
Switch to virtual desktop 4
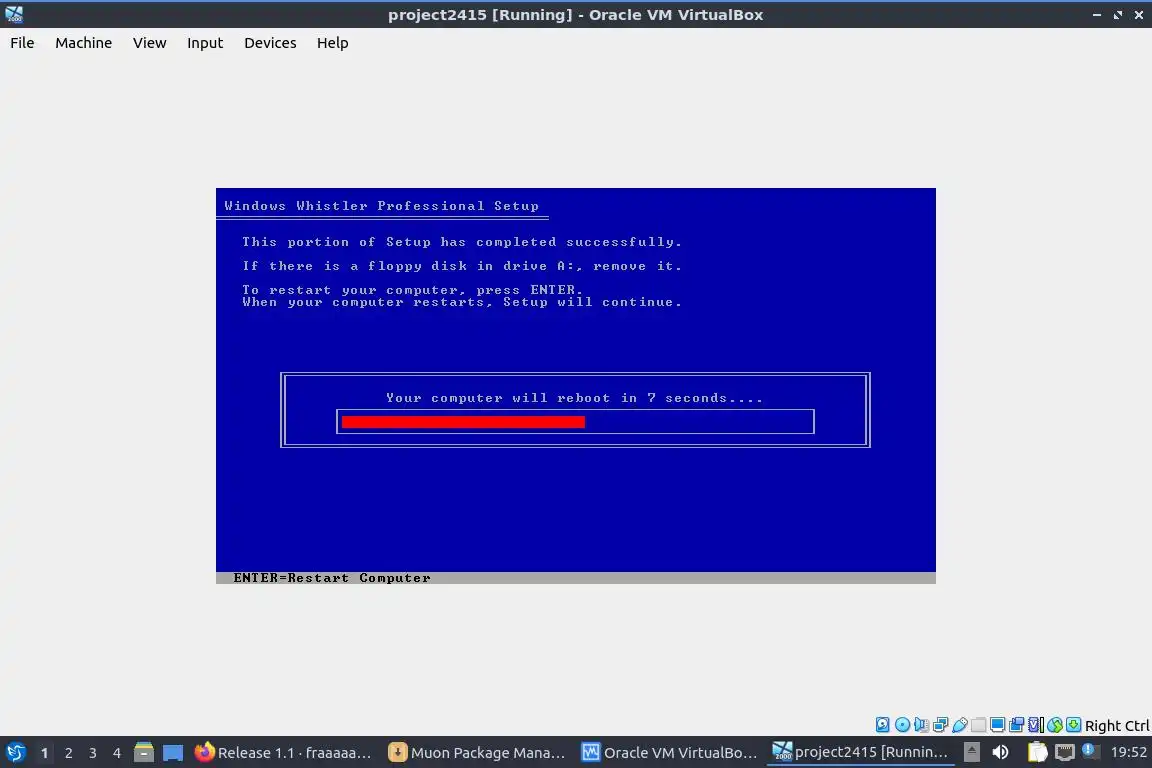point(117,753)
